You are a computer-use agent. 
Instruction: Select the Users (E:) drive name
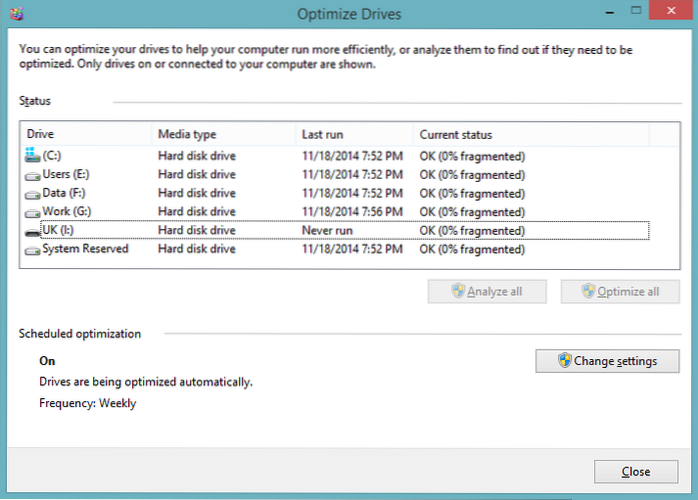pyautogui.click(x=66, y=174)
